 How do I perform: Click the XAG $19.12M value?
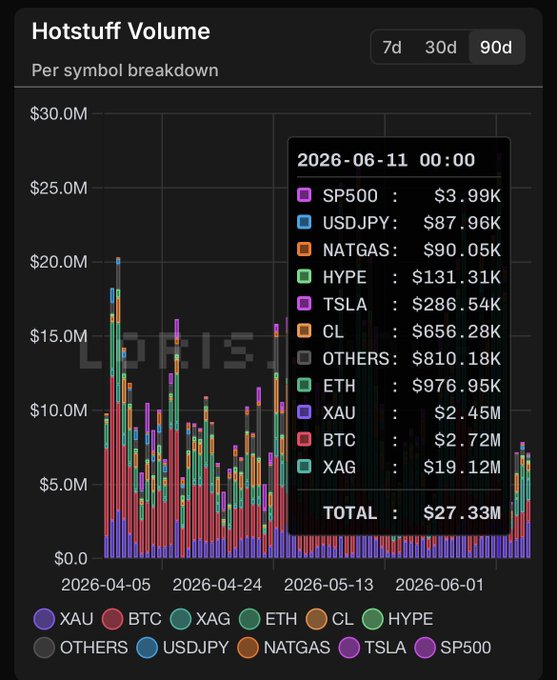(462, 467)
